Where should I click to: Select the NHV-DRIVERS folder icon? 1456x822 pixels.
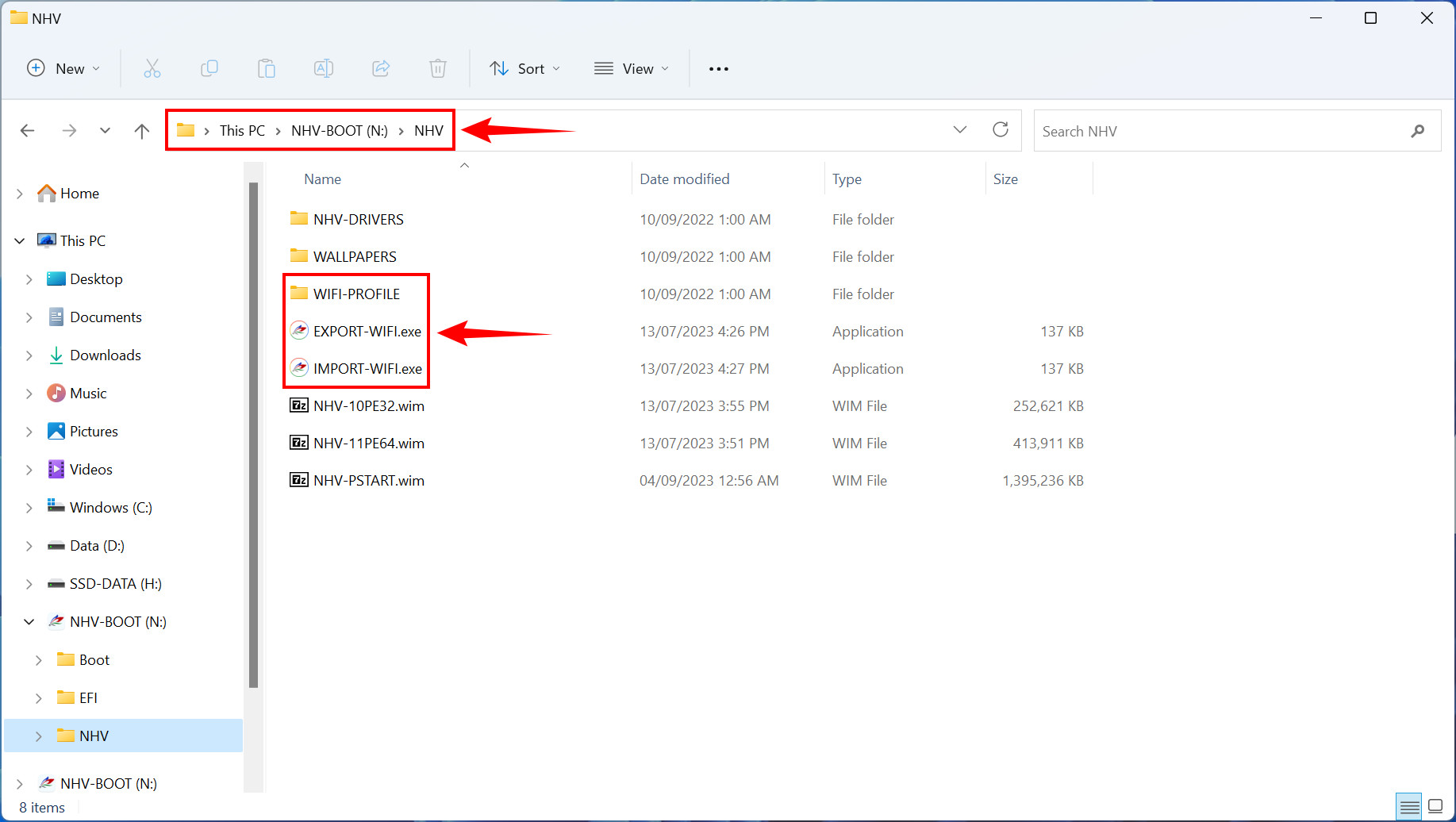pos(299,218)
